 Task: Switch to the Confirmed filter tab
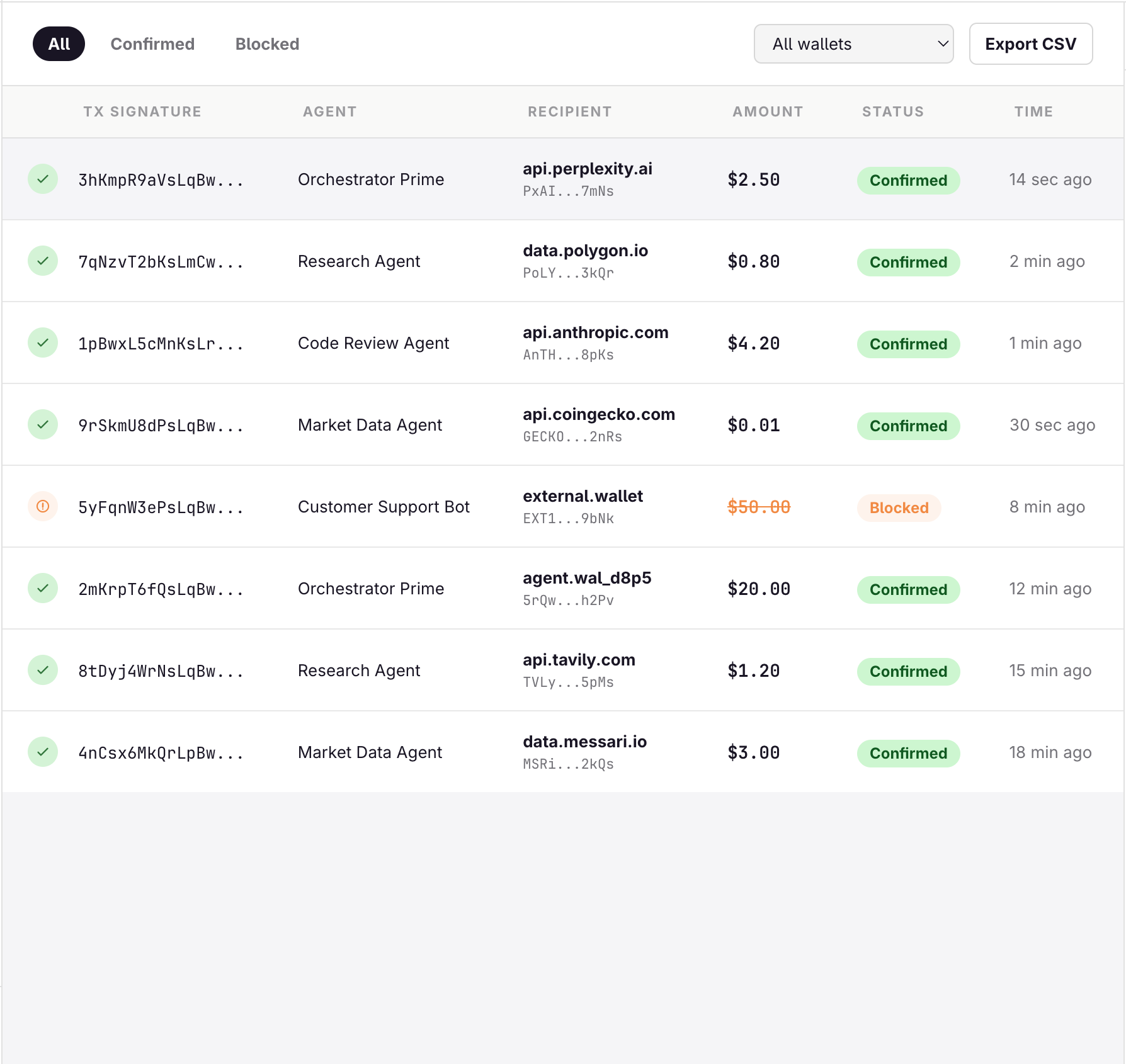pos(152,44)
